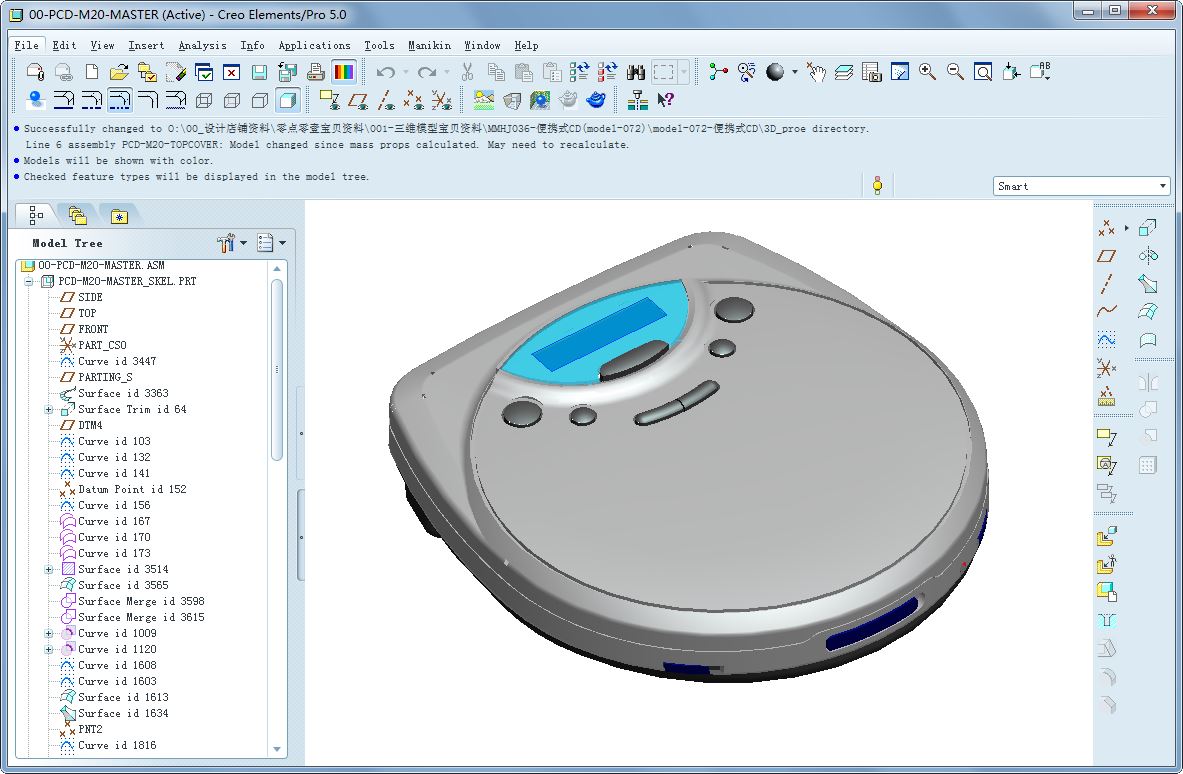The width and height of the screenshot is (1183, 774).
Task: Open the model tree Settings dropdown arrow
Action: (x=243, y=243)
